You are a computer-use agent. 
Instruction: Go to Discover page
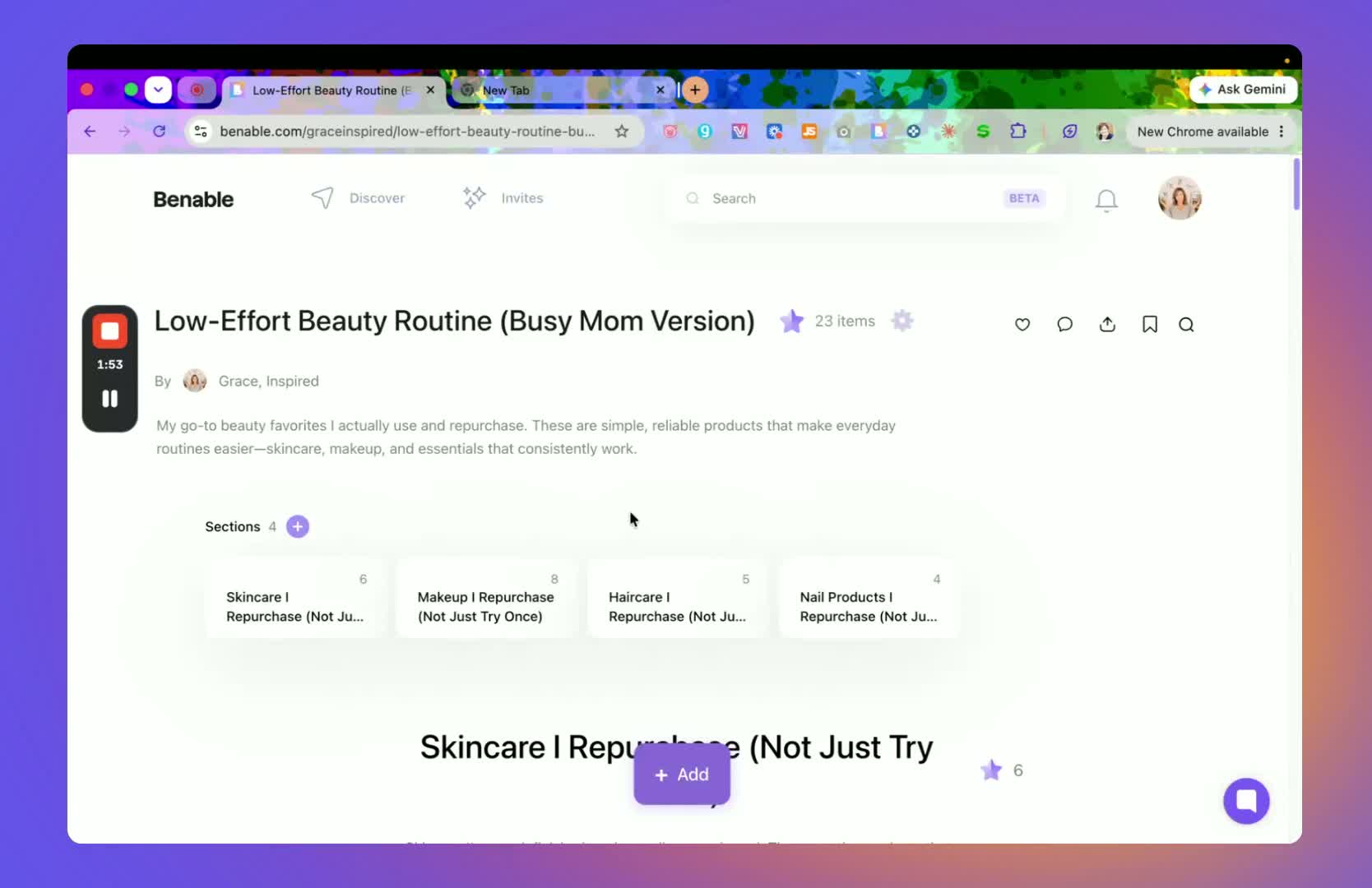(x=358, y=198)
